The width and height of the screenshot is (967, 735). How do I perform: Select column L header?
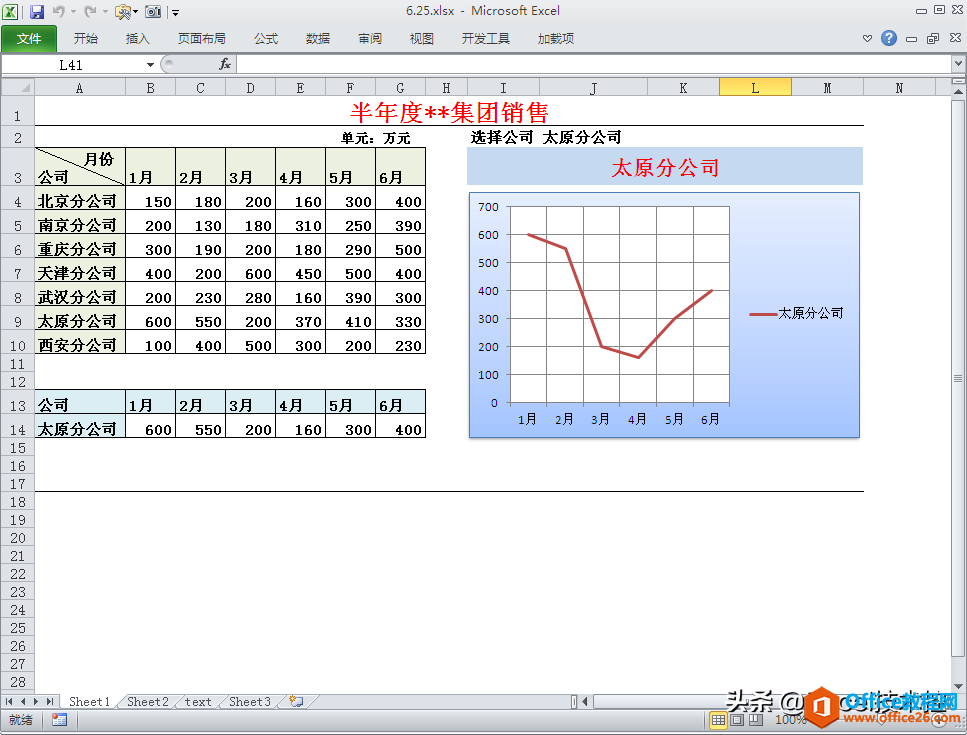pyautogui.click(x=755, y=88)
